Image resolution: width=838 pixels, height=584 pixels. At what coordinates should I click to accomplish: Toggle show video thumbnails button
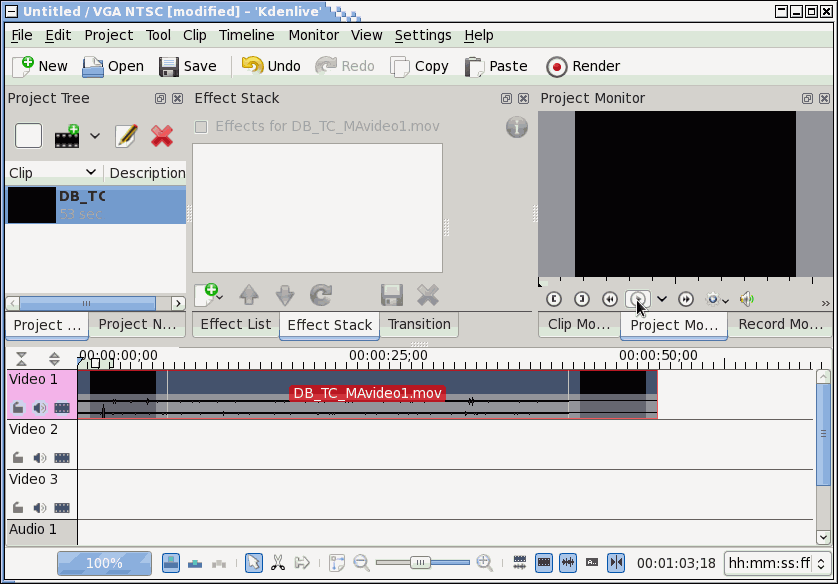tap(544, 563)
